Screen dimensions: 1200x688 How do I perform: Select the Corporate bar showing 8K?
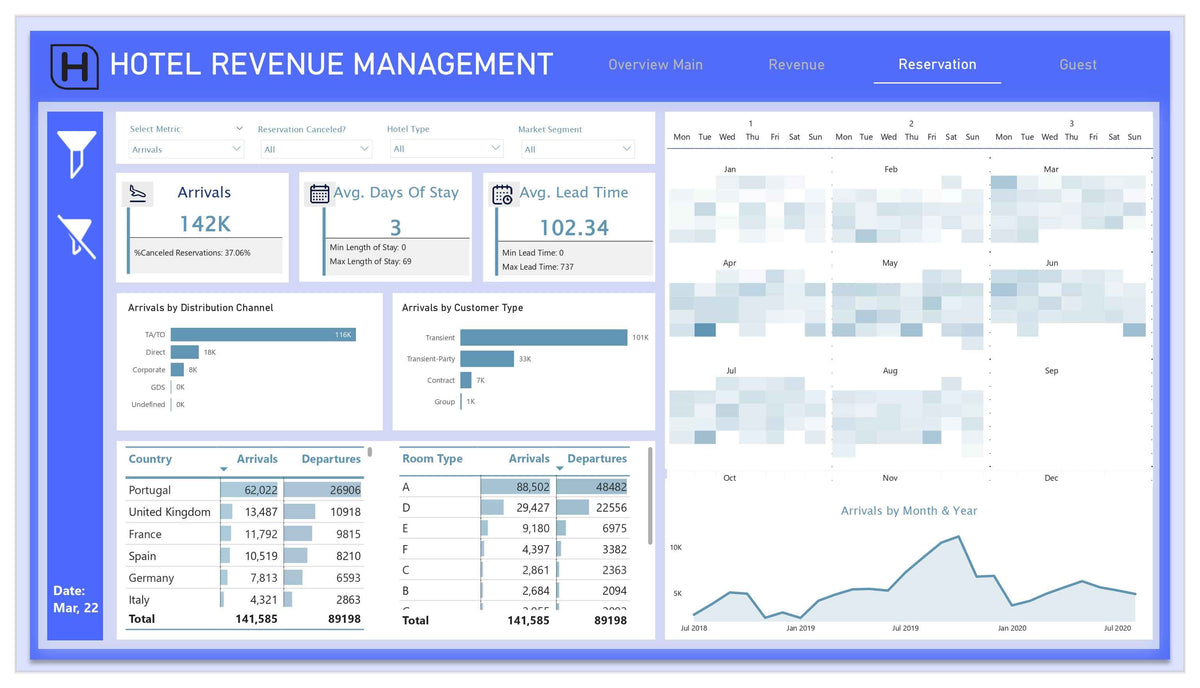177,370
